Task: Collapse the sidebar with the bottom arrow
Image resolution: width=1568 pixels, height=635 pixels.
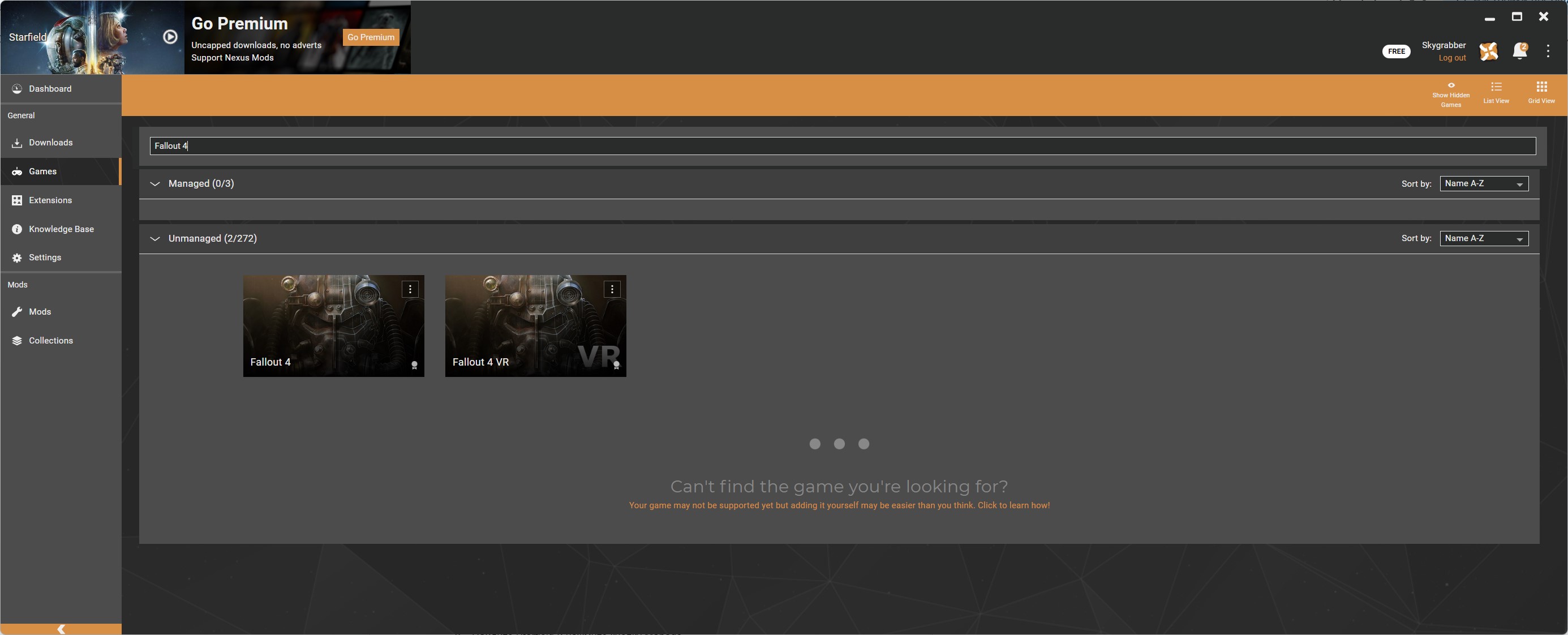Action: [61, 629]
